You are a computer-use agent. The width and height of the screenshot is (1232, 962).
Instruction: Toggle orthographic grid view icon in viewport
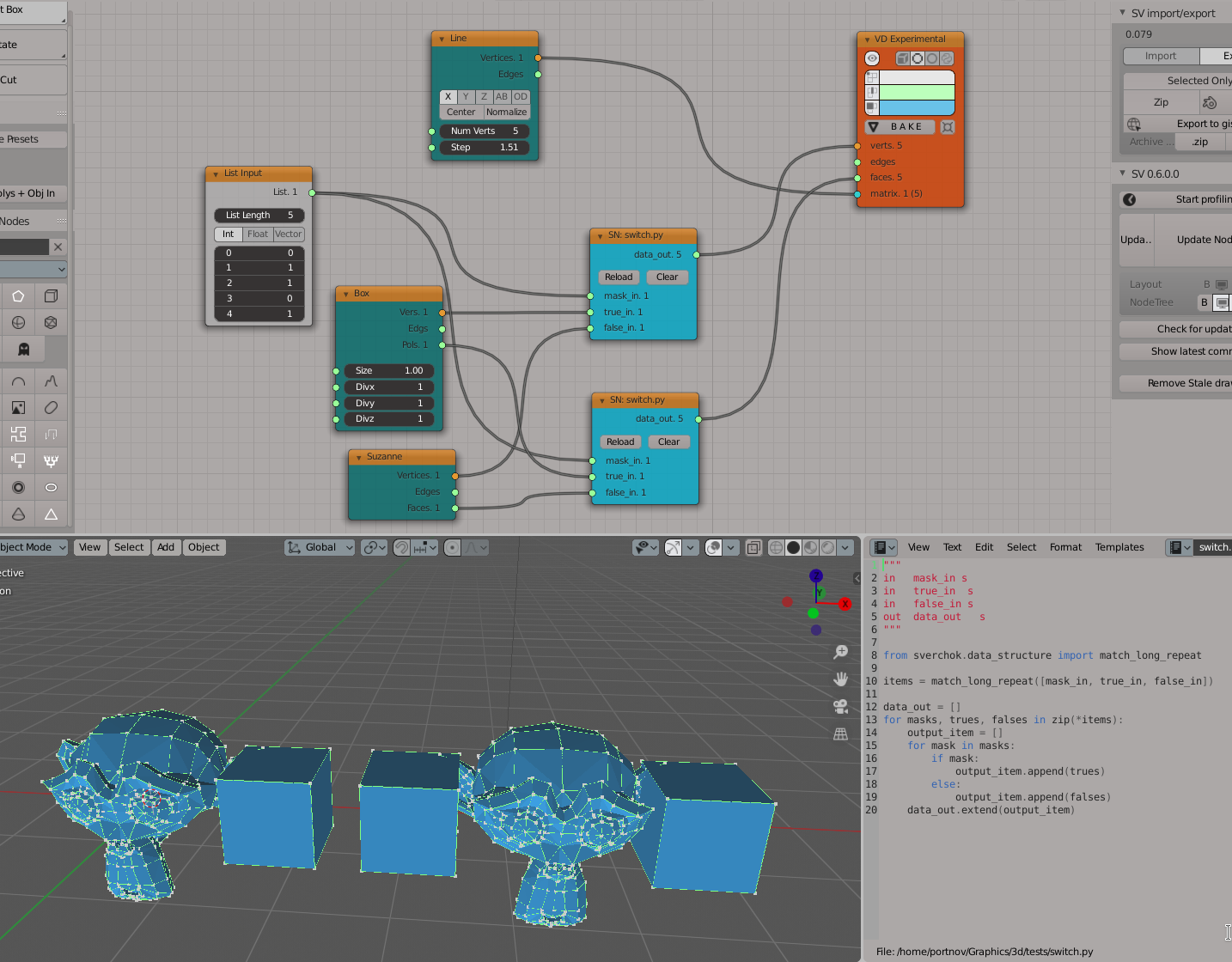(x=841, y=734)
